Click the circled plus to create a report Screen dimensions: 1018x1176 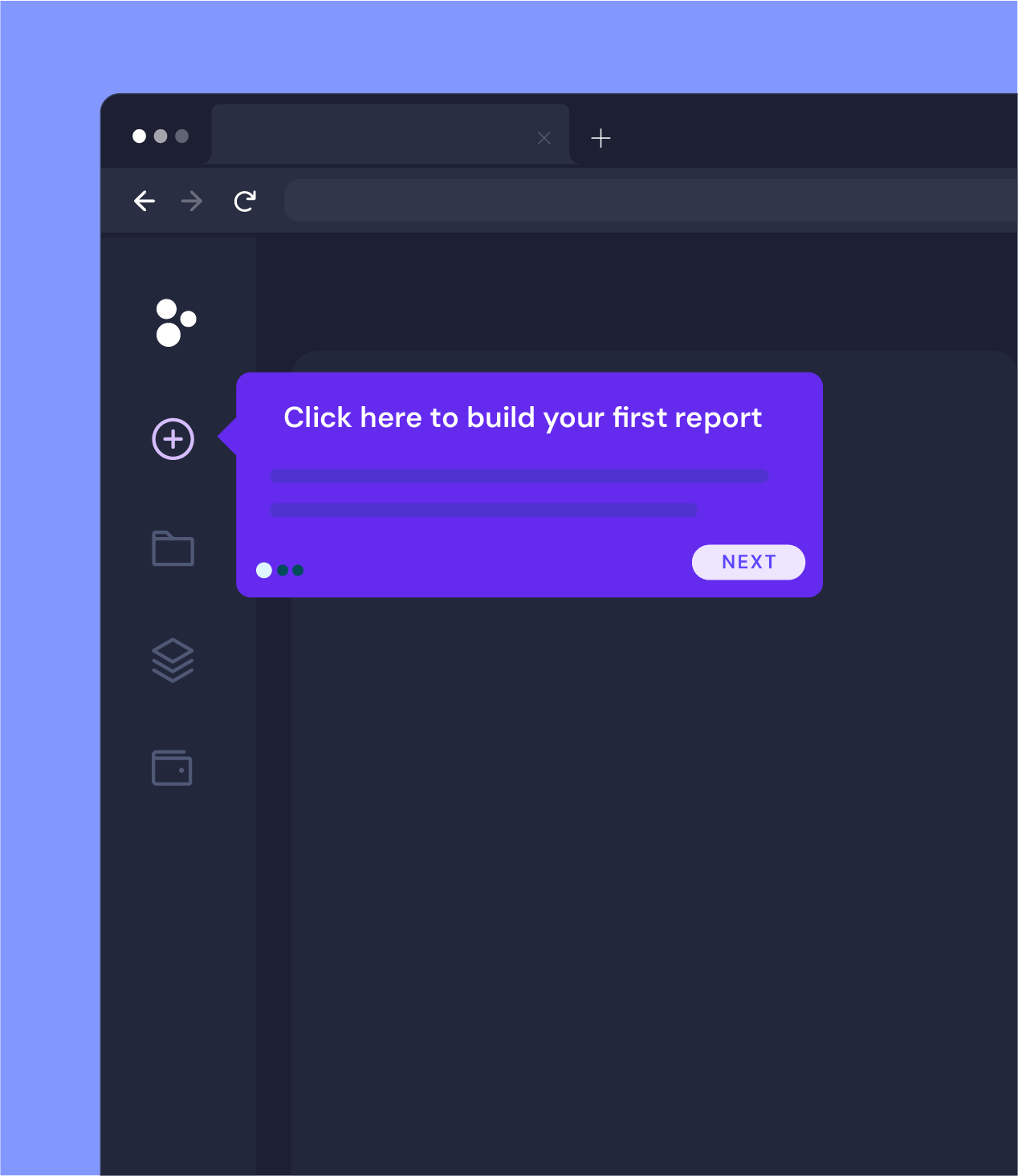click(x=173, y=439)
